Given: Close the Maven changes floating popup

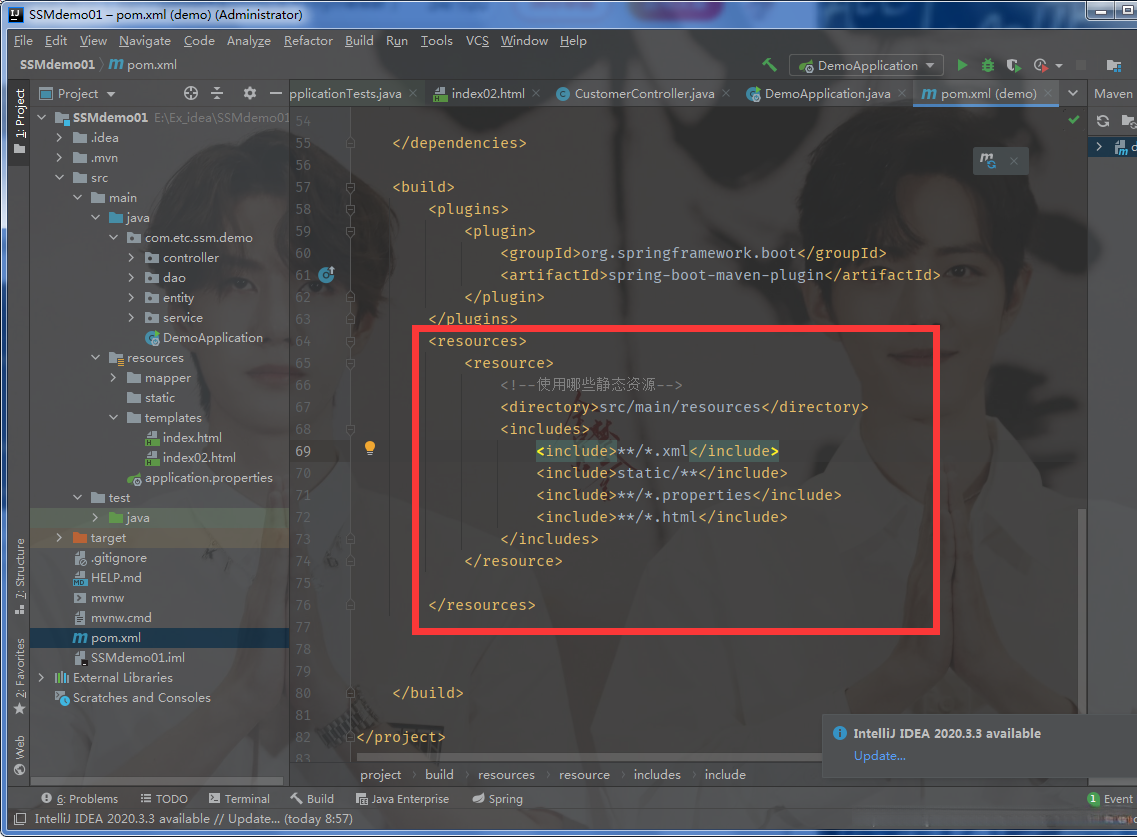Looking at the screenshot, I should click(1014, 161).
